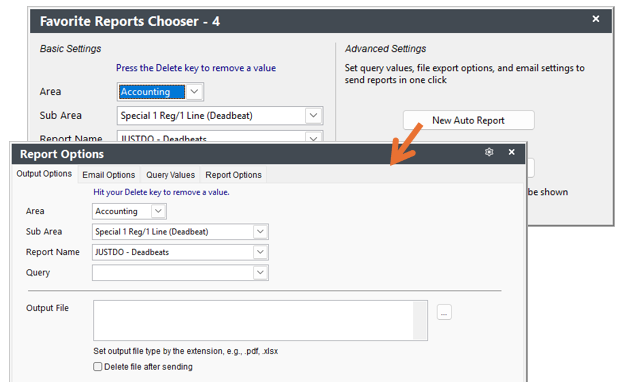The height and width of the screenshot is (382, 619).
Task: Expand Report Name dropdown in Favorite Reports Chooser
Action: [x=313, y=138]
